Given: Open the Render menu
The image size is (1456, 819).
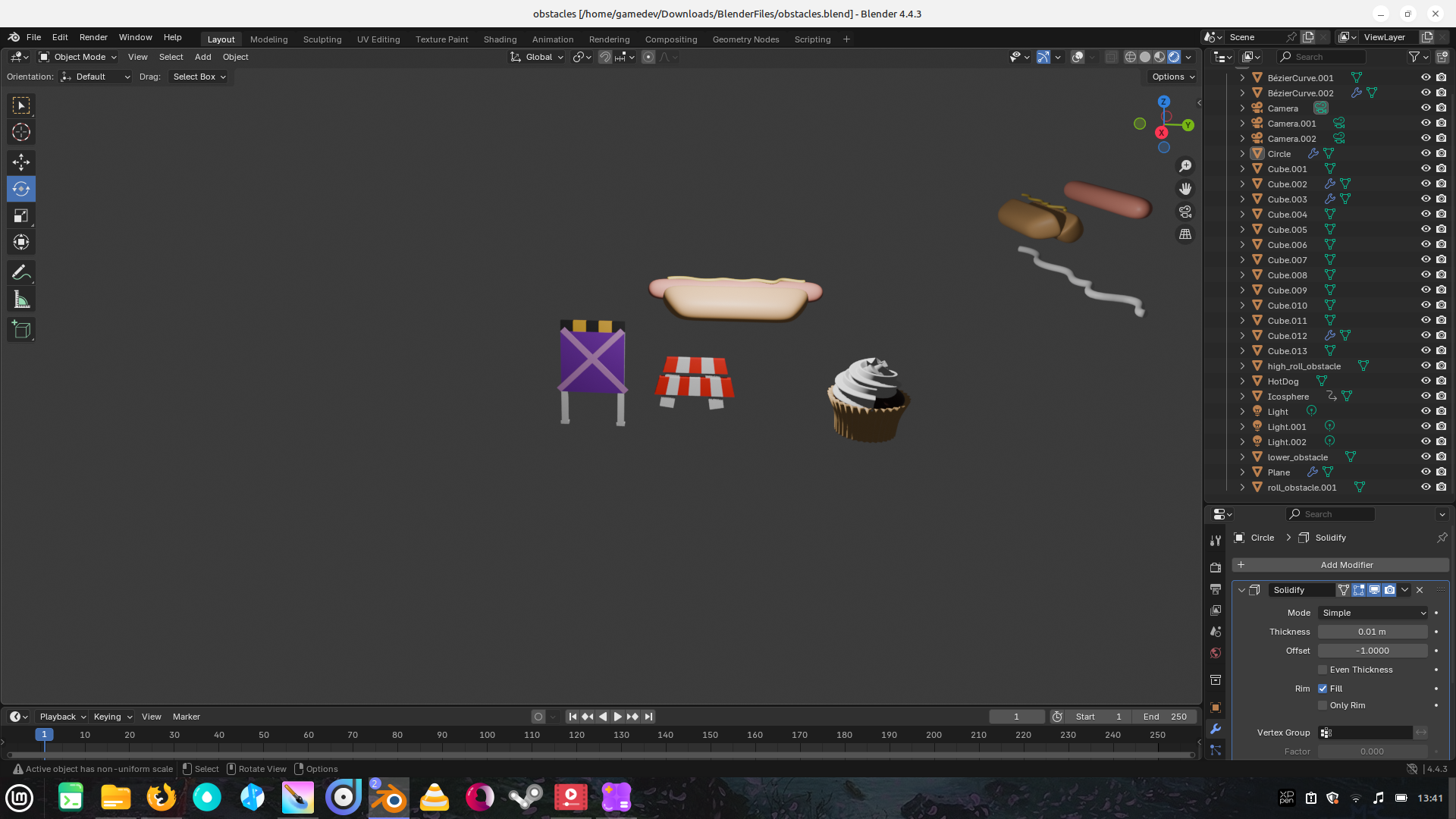Looking at the screenshot, I should pyautogui.click(x=93, y=37).
